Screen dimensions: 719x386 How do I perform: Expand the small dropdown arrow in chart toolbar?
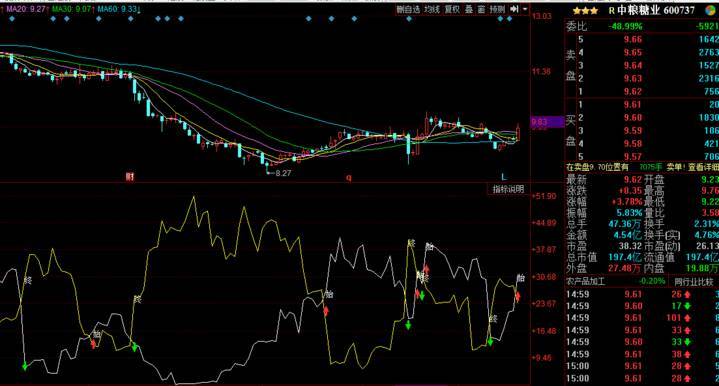click(525, 9)
